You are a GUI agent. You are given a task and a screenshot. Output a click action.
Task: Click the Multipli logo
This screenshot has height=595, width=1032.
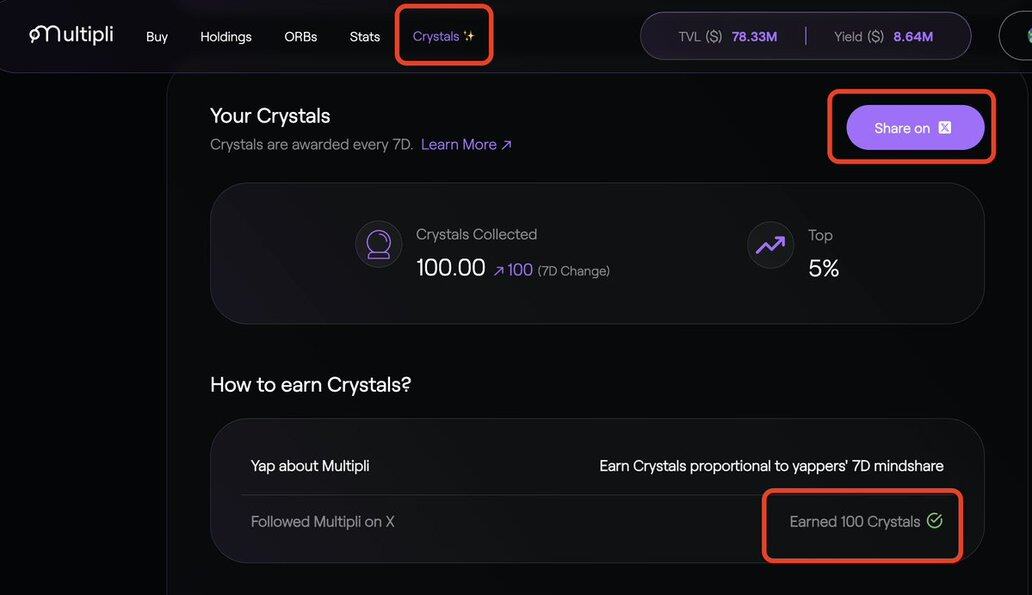click(71, 35)
